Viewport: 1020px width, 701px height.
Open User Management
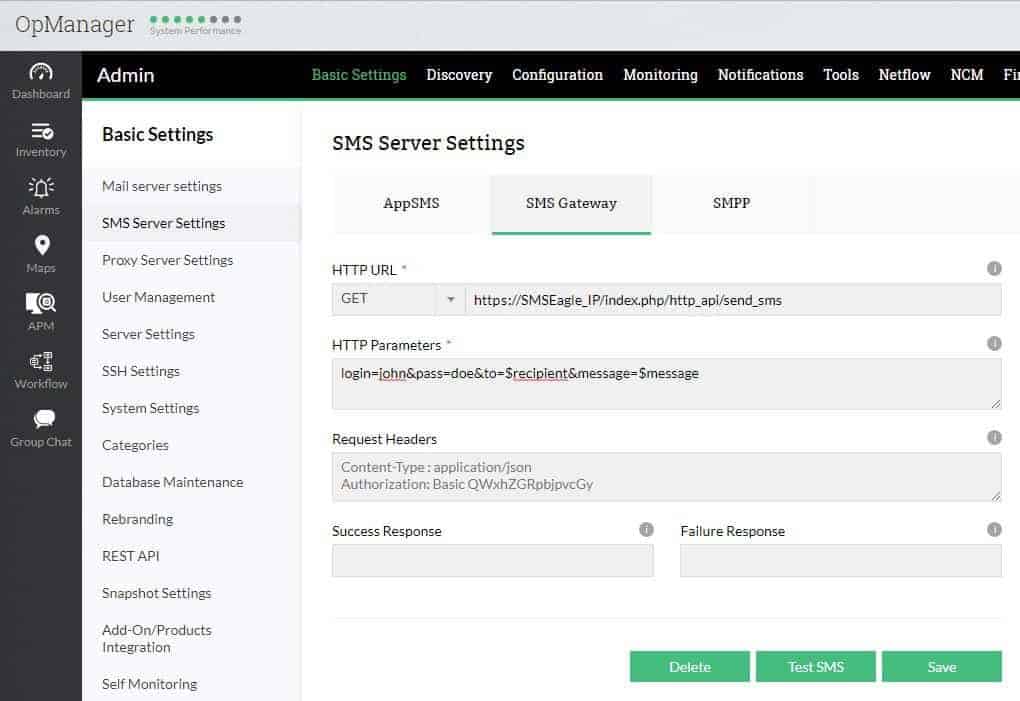158,297
